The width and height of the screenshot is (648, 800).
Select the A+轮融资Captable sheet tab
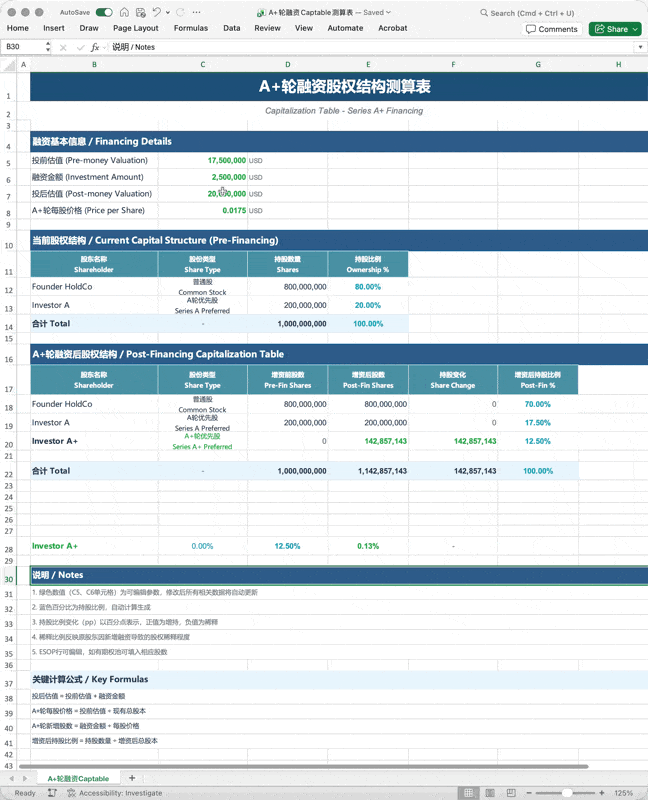tap(78, 779)
